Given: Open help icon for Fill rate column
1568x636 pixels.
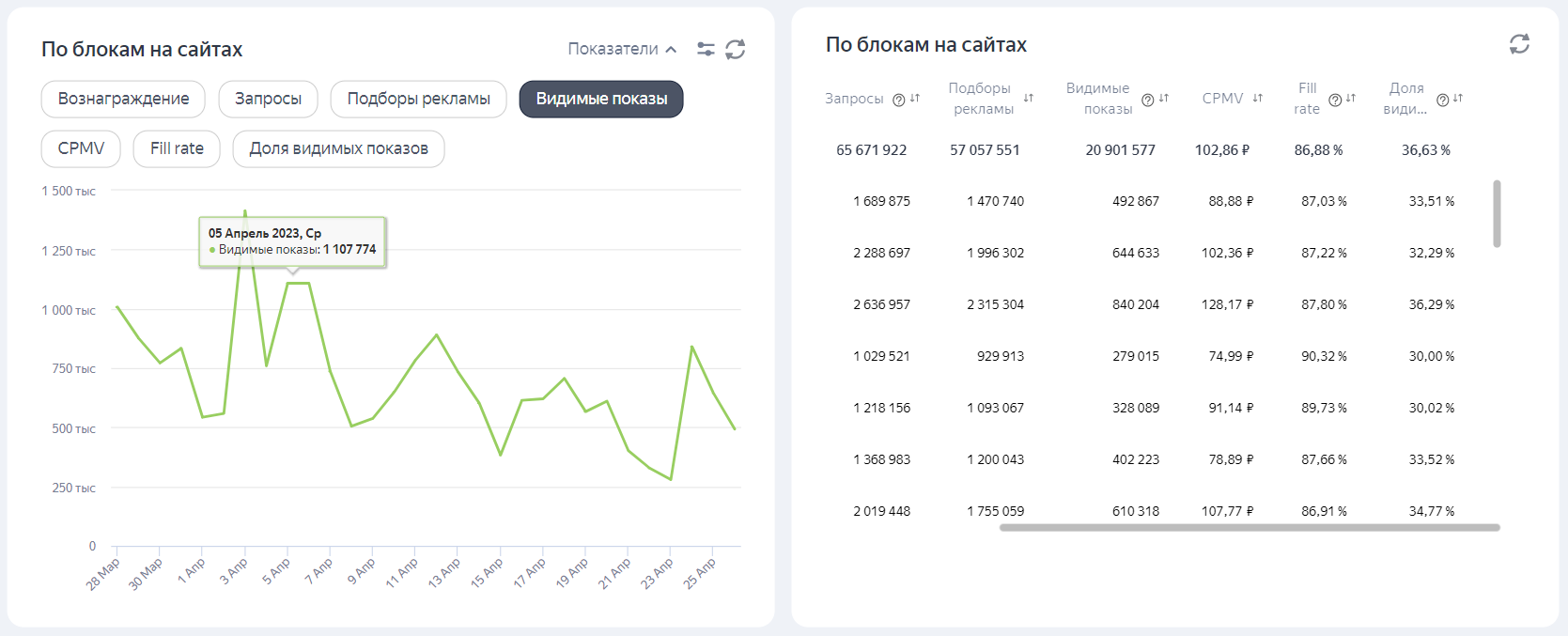Looking at the screenshot, I should [1334, 100].
